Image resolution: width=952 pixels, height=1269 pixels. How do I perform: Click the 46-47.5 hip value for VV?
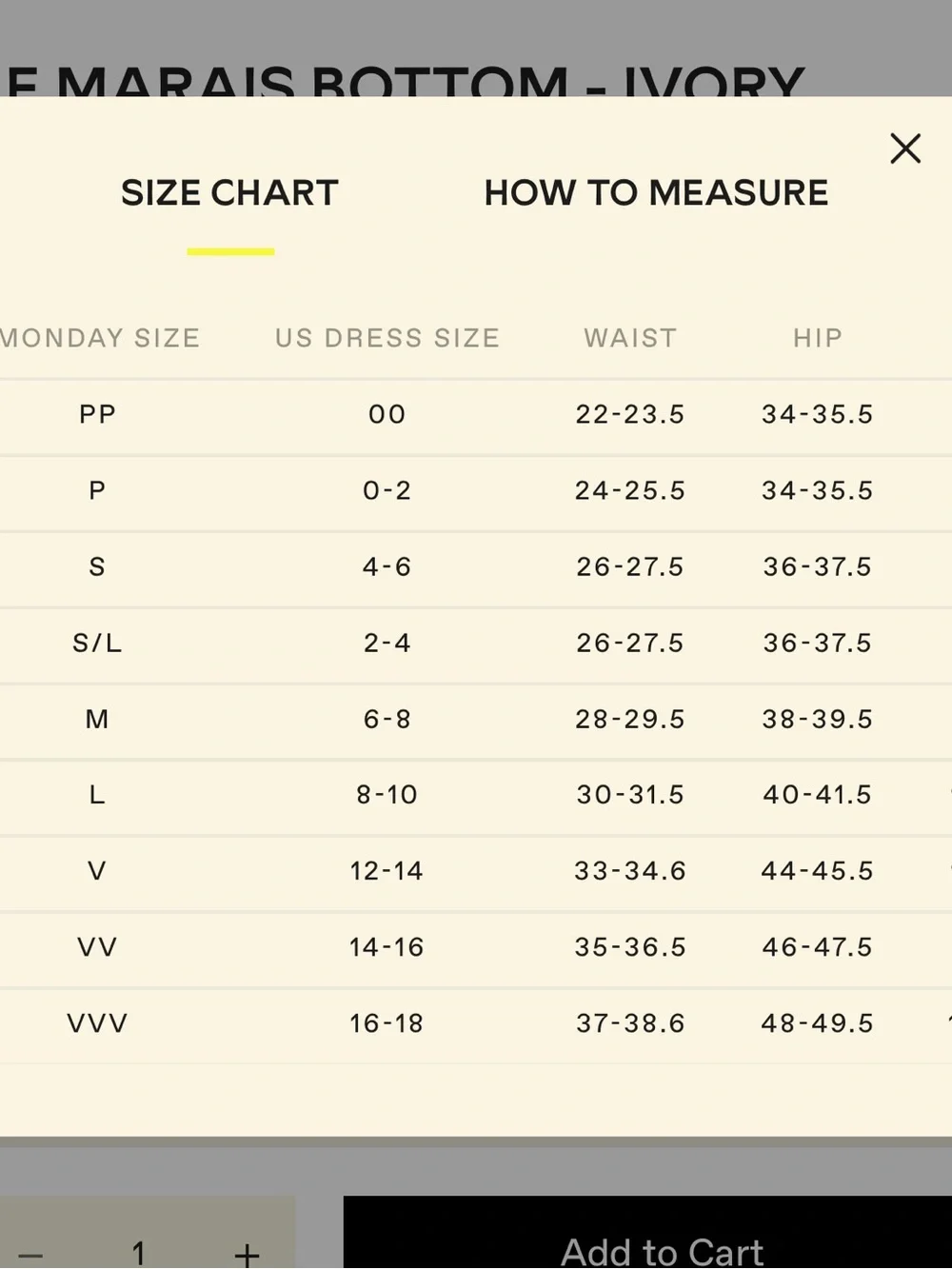click(818, 947)
